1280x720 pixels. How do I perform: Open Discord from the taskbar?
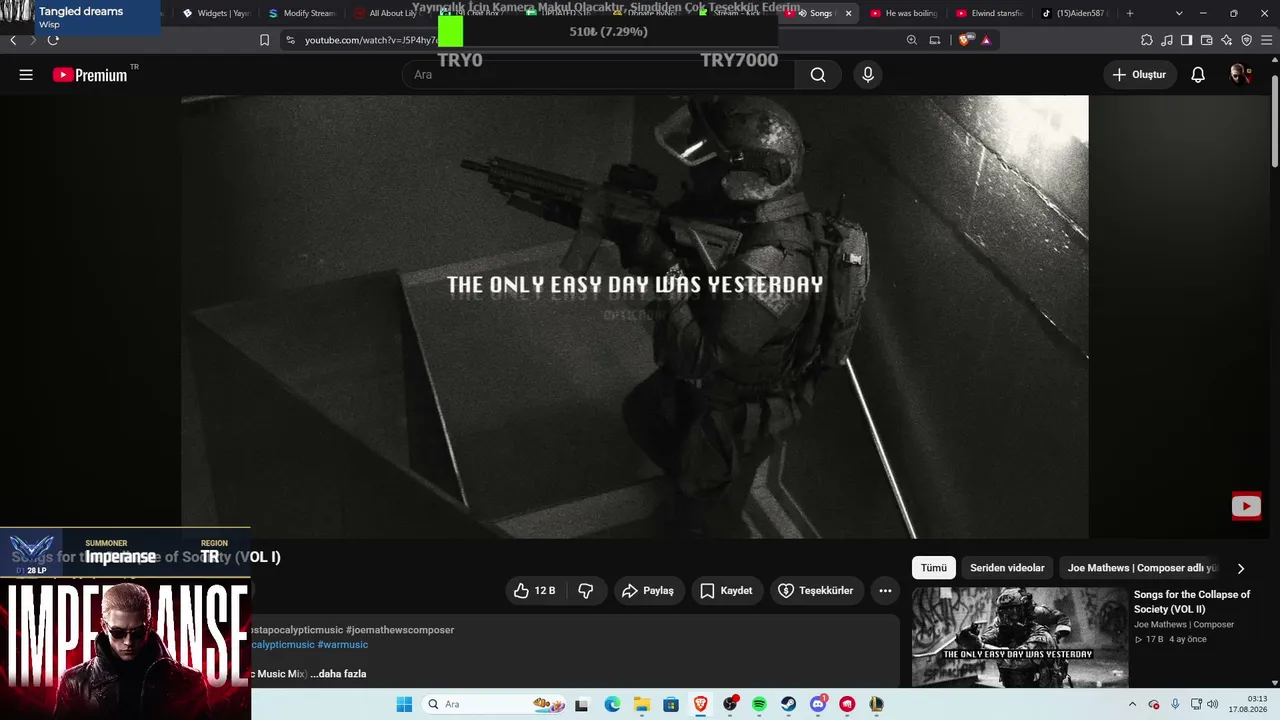click(x=818, y=704)
